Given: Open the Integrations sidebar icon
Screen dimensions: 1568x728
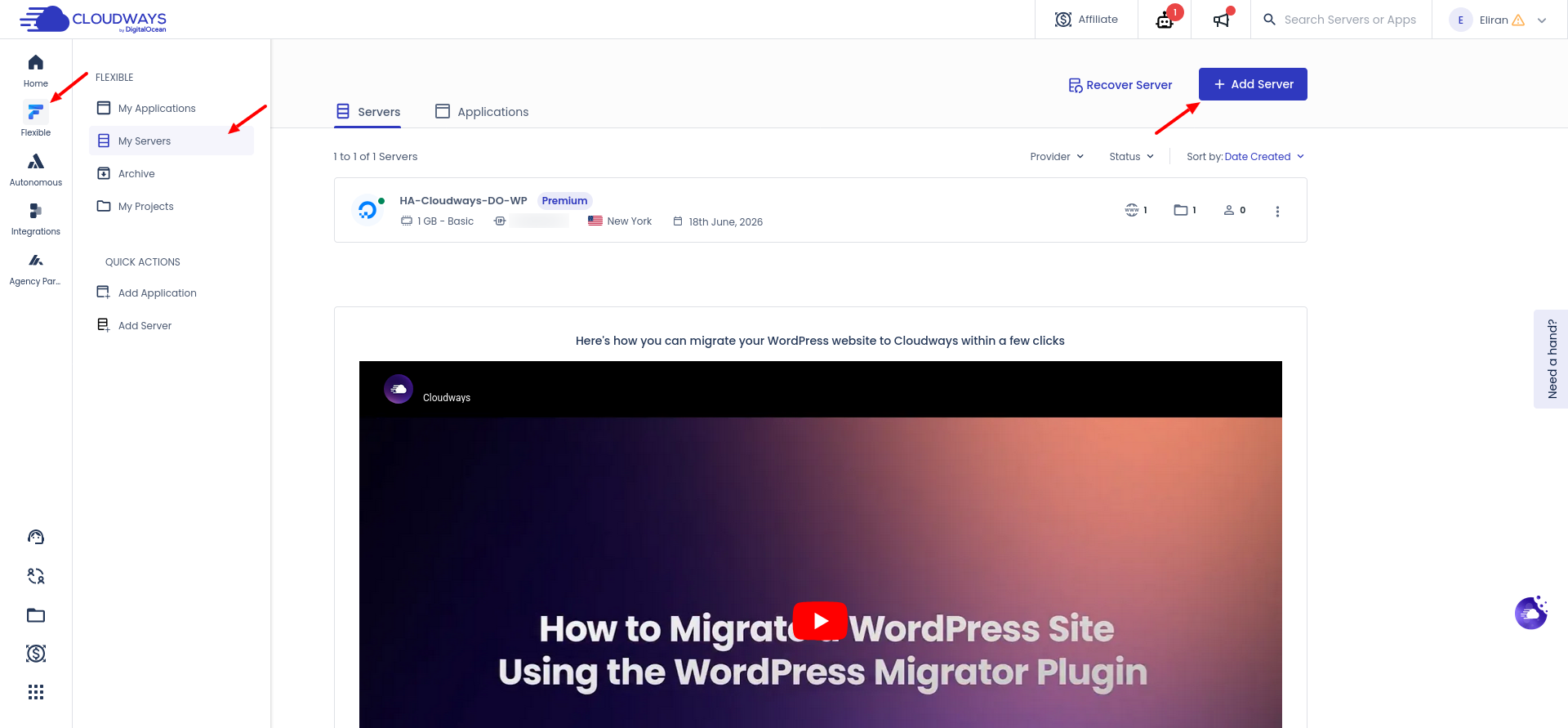Looking at the screenshot, I should click(35, 211).
